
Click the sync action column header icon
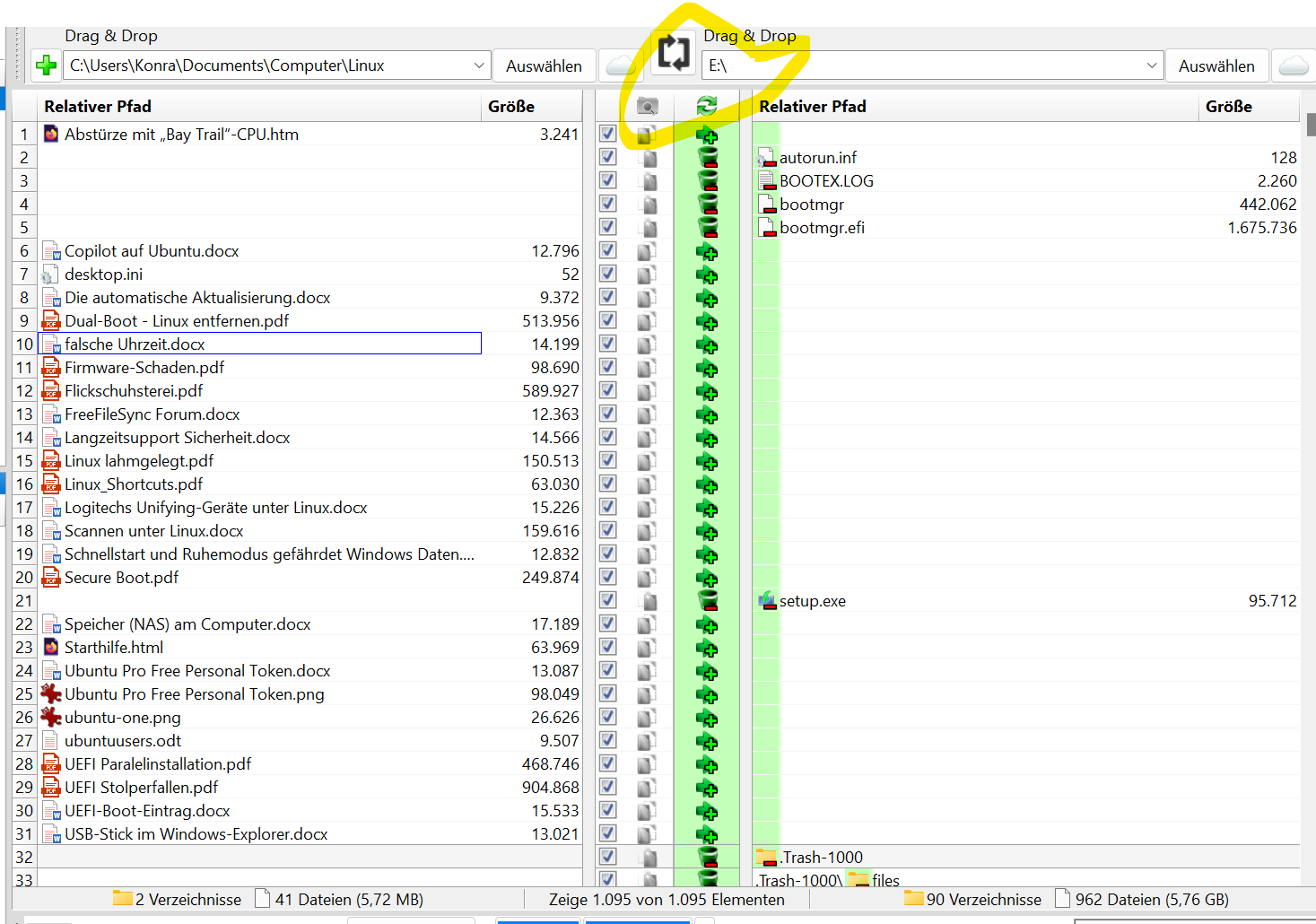point(707,106)
